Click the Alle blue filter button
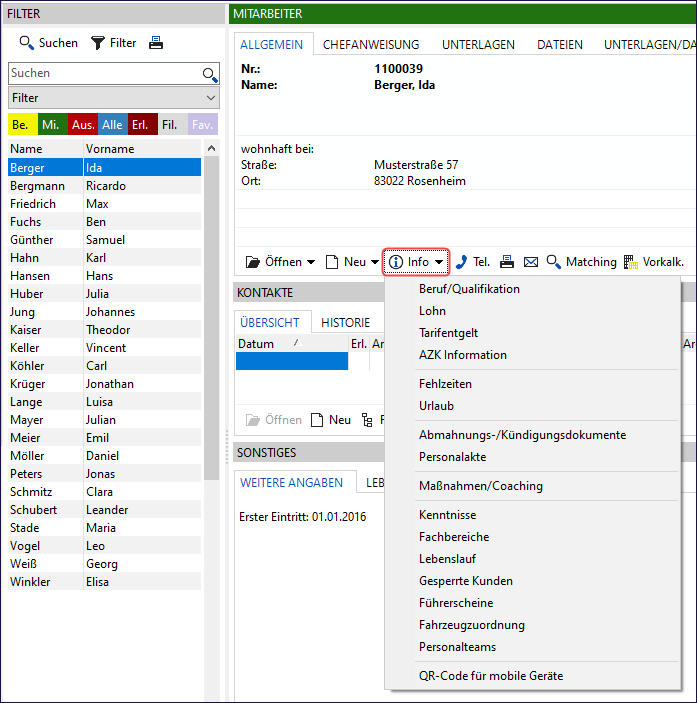This screenshot has width=697, height=703. tap(113, 124)
